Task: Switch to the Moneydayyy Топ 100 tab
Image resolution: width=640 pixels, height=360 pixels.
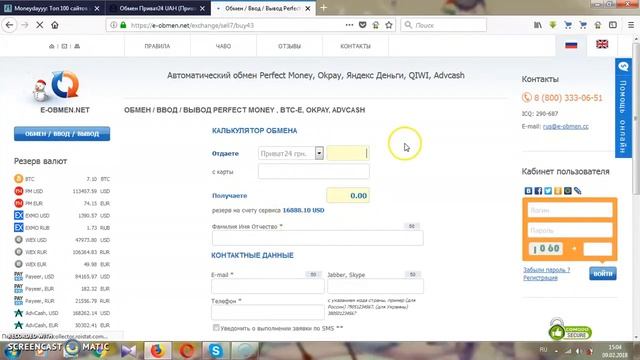Action: tap(51, 8)
